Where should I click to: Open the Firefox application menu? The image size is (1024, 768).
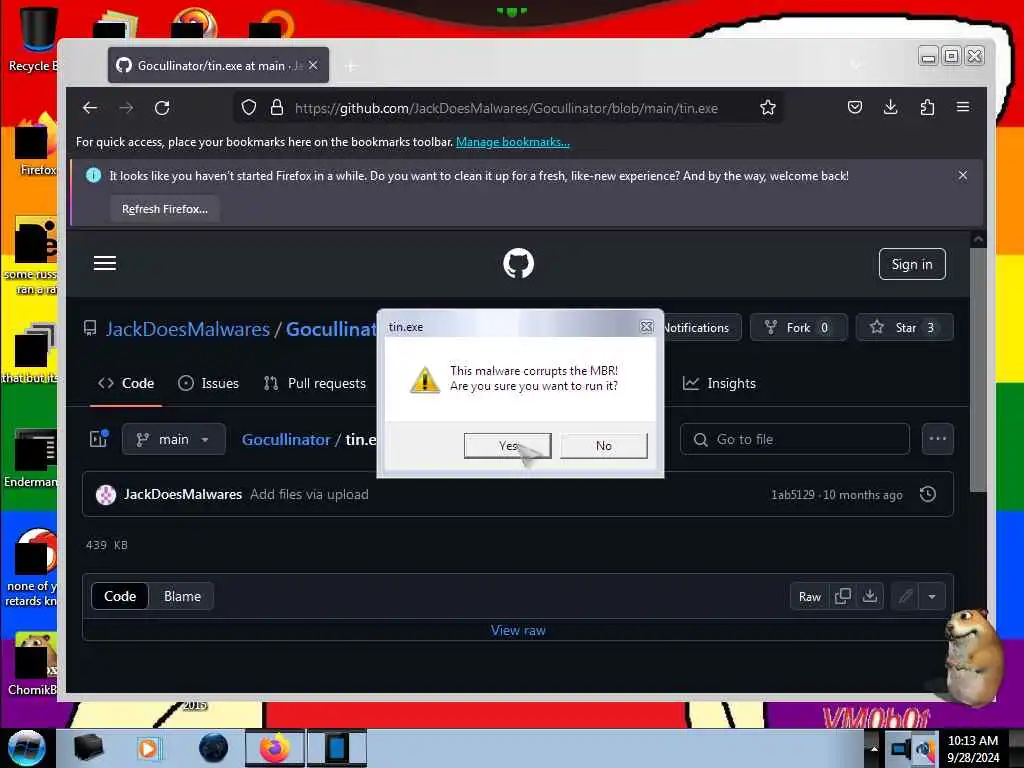(963, 107)
